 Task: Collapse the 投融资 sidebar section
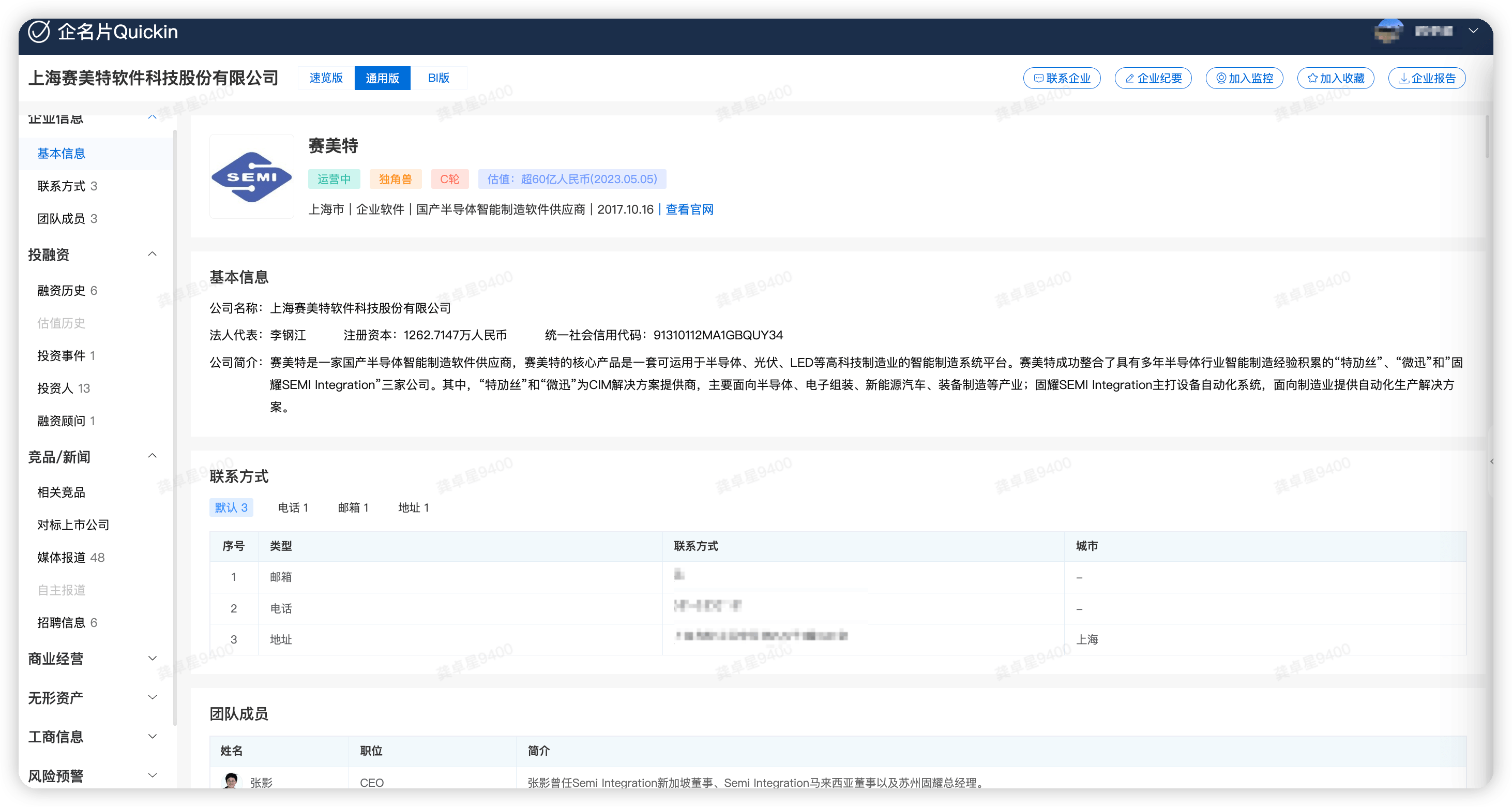click(152, 253)
